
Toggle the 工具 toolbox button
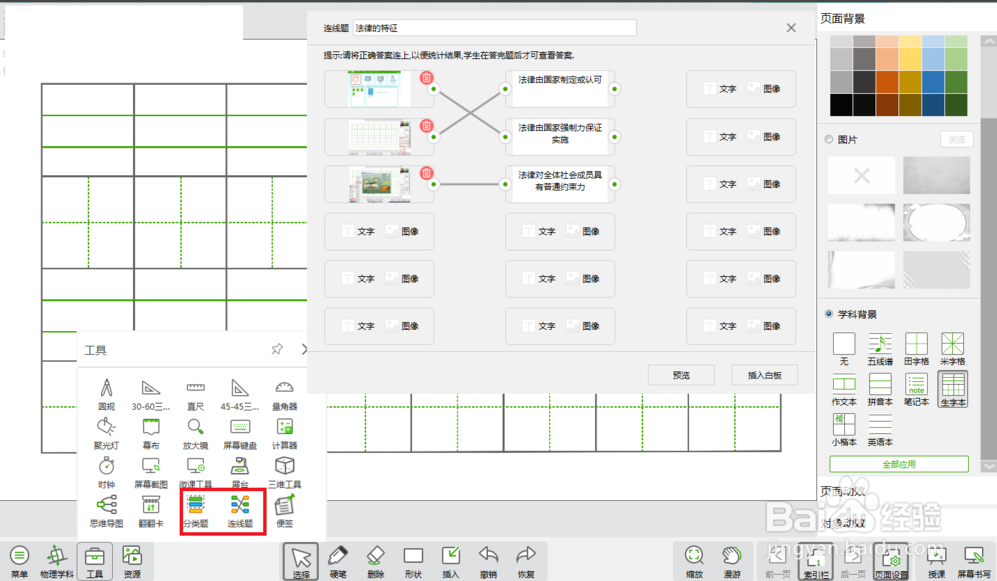pos(94,562)
